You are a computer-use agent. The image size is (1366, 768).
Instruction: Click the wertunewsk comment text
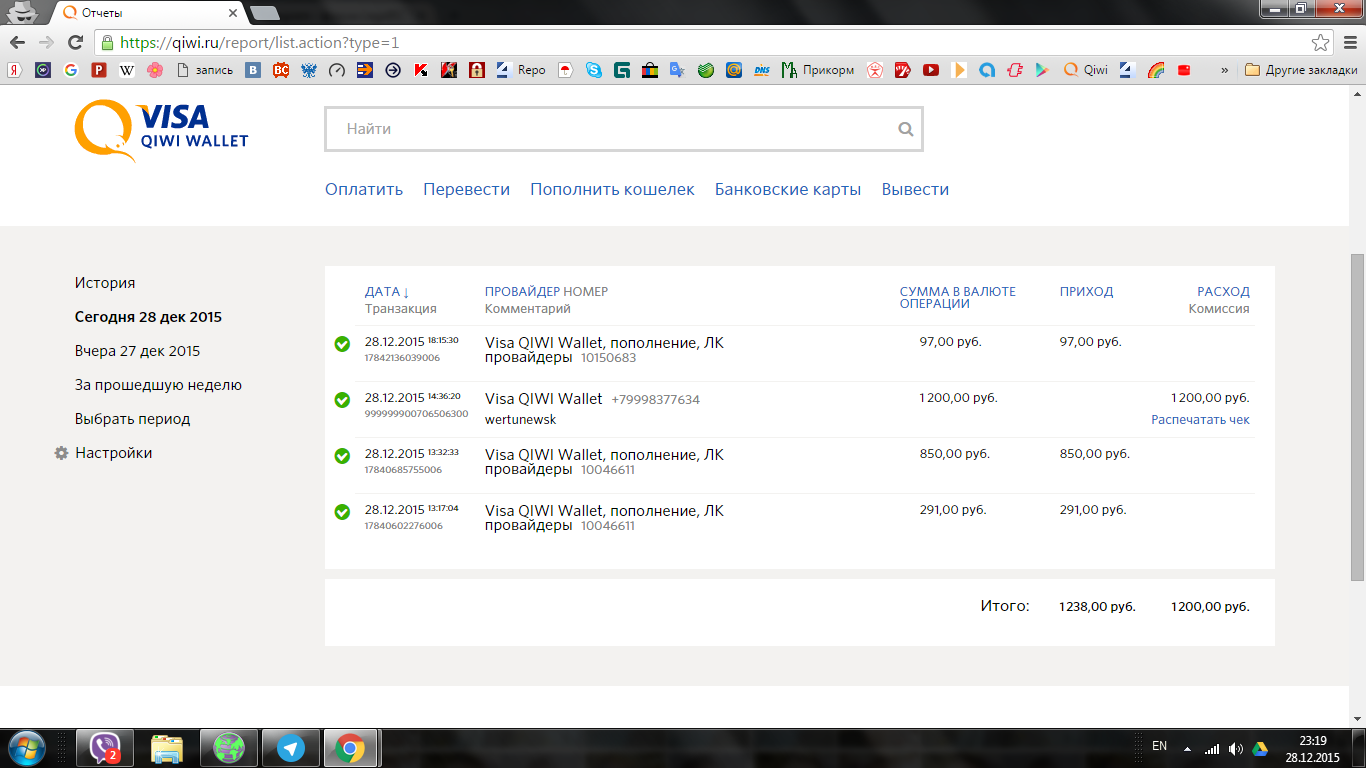pos(520,420)
